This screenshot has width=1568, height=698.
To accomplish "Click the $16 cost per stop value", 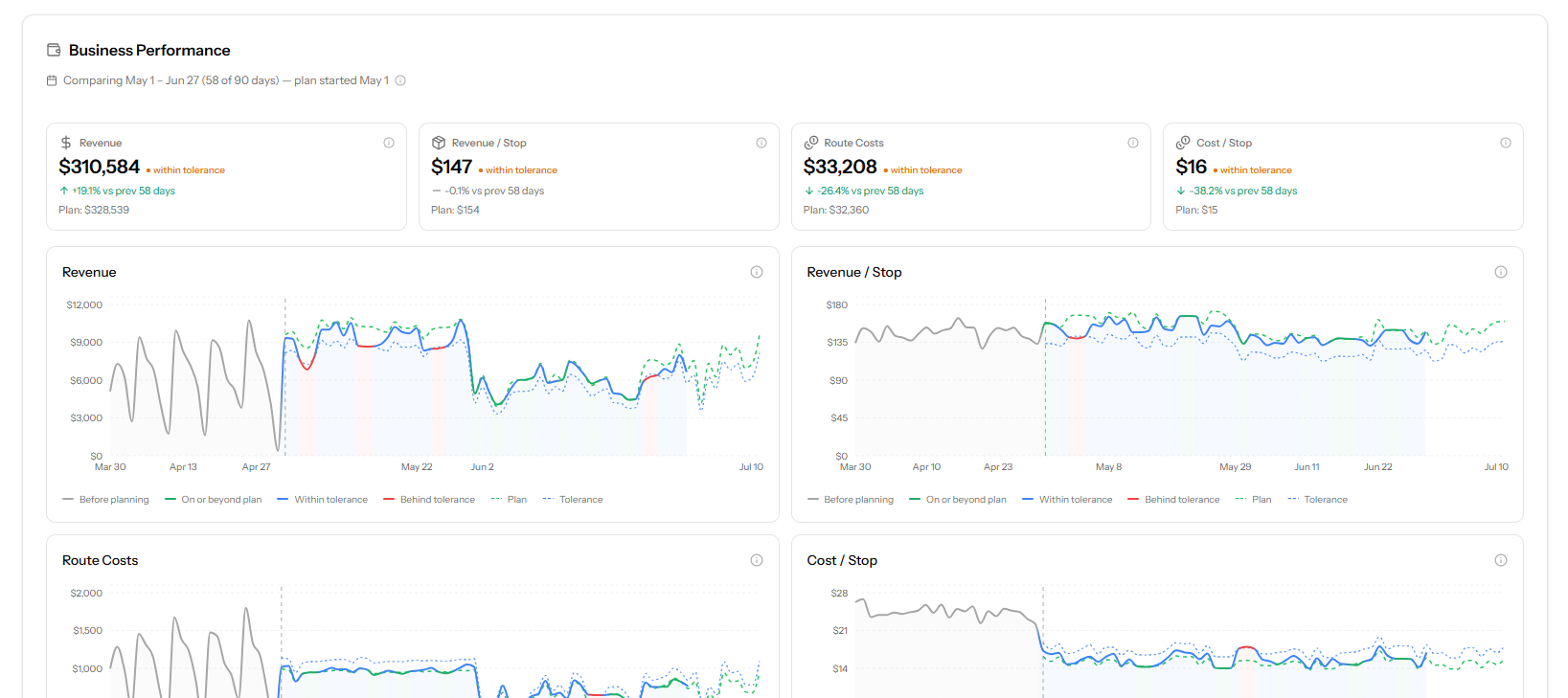I will 1192,167.
